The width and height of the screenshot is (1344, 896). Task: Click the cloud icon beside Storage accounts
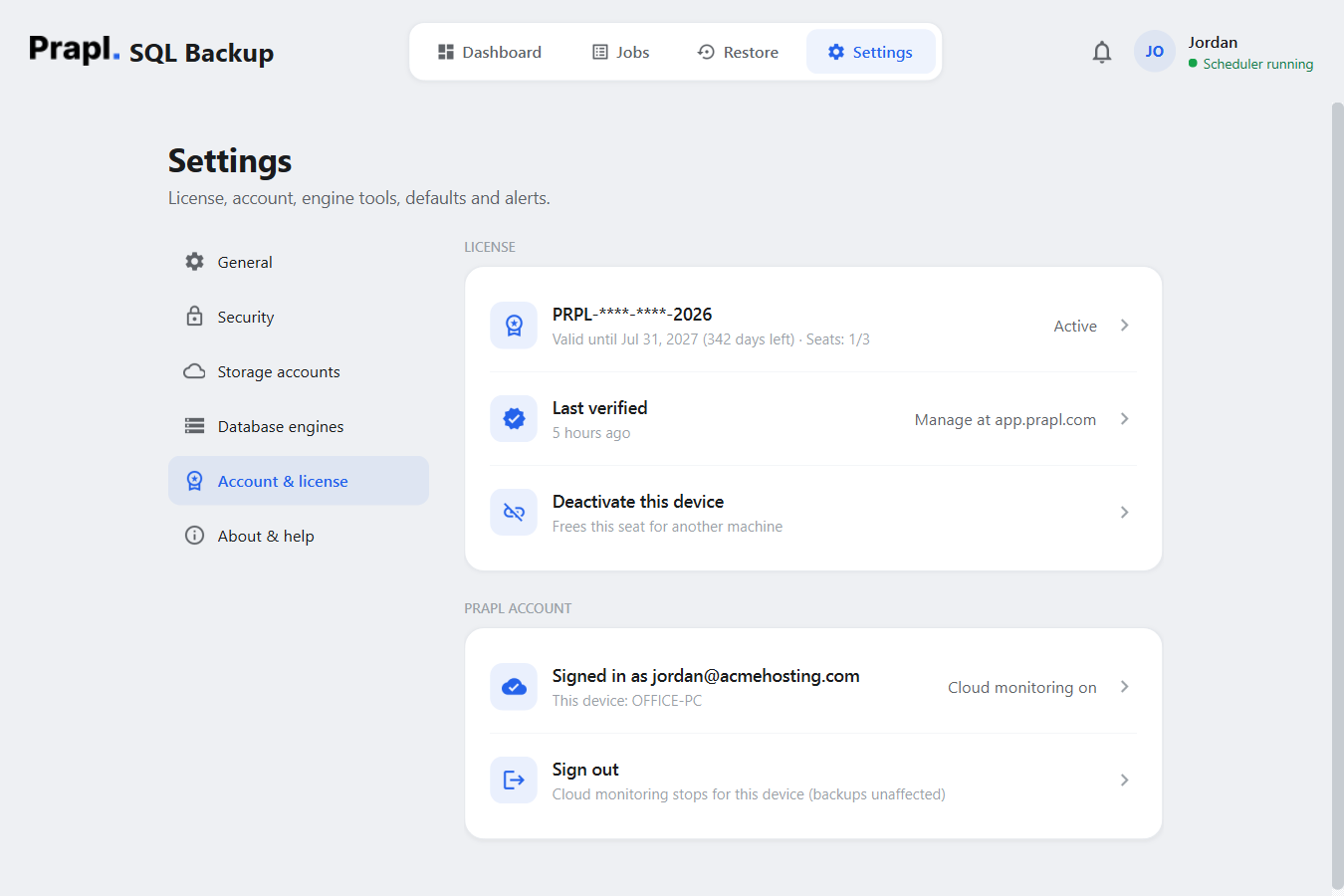pos(194,371)
